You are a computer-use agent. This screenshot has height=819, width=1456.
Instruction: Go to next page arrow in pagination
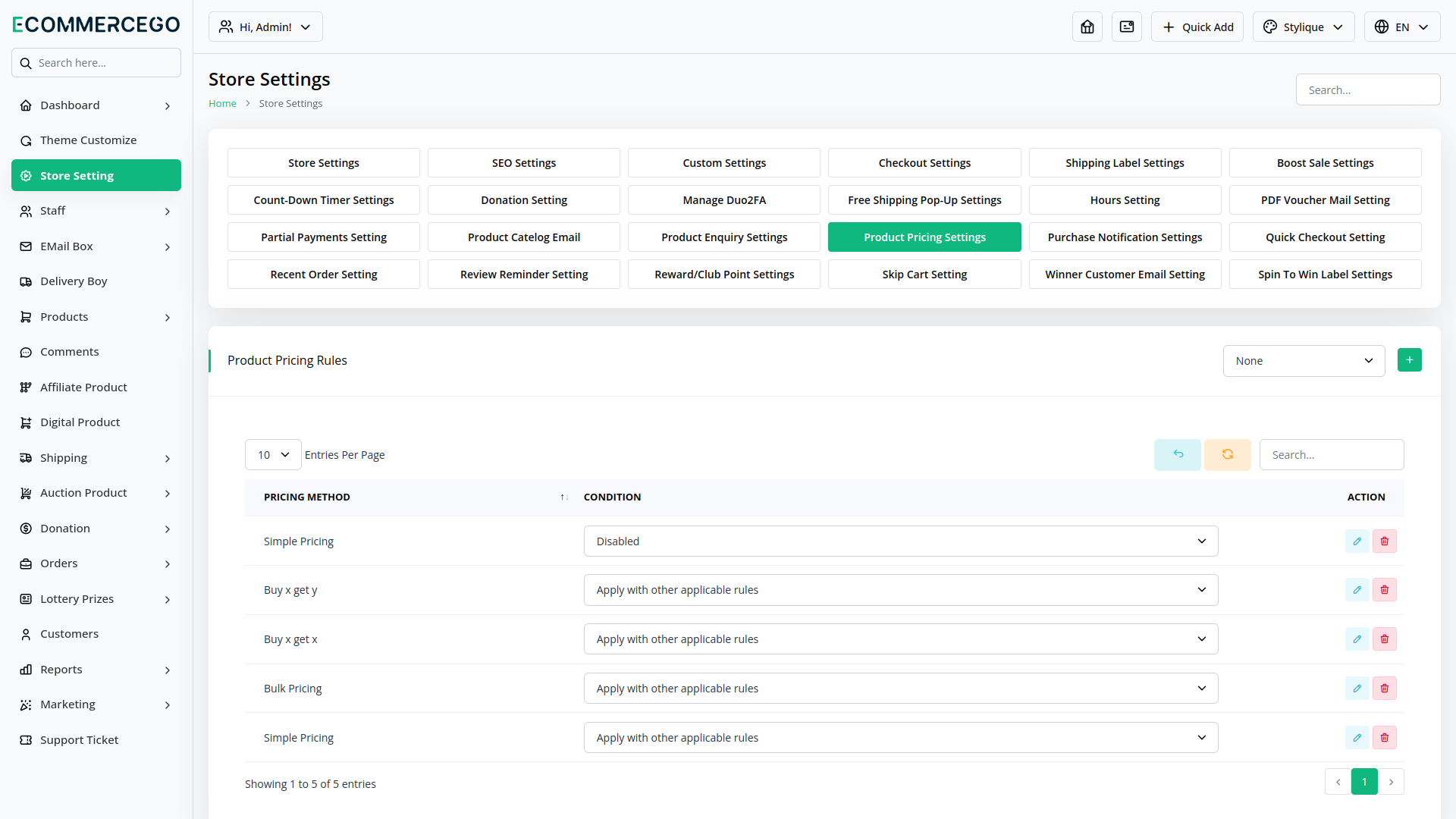(x=1391, y=782)
